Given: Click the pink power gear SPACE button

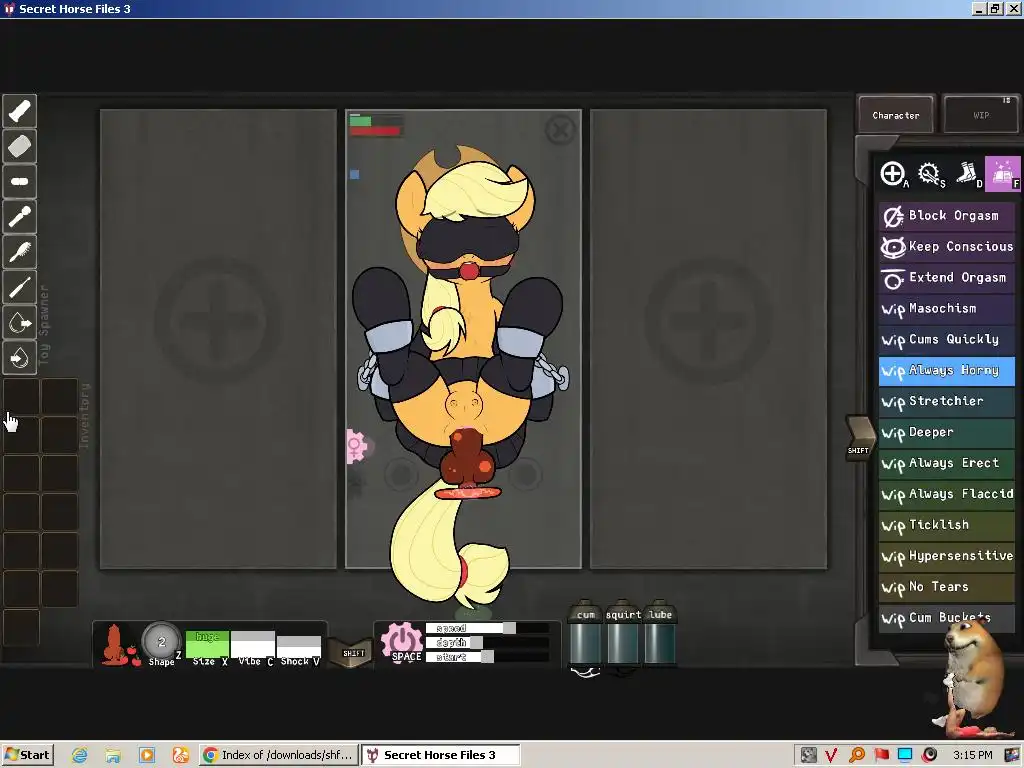Looking at the screenshot, I should 402,643.
